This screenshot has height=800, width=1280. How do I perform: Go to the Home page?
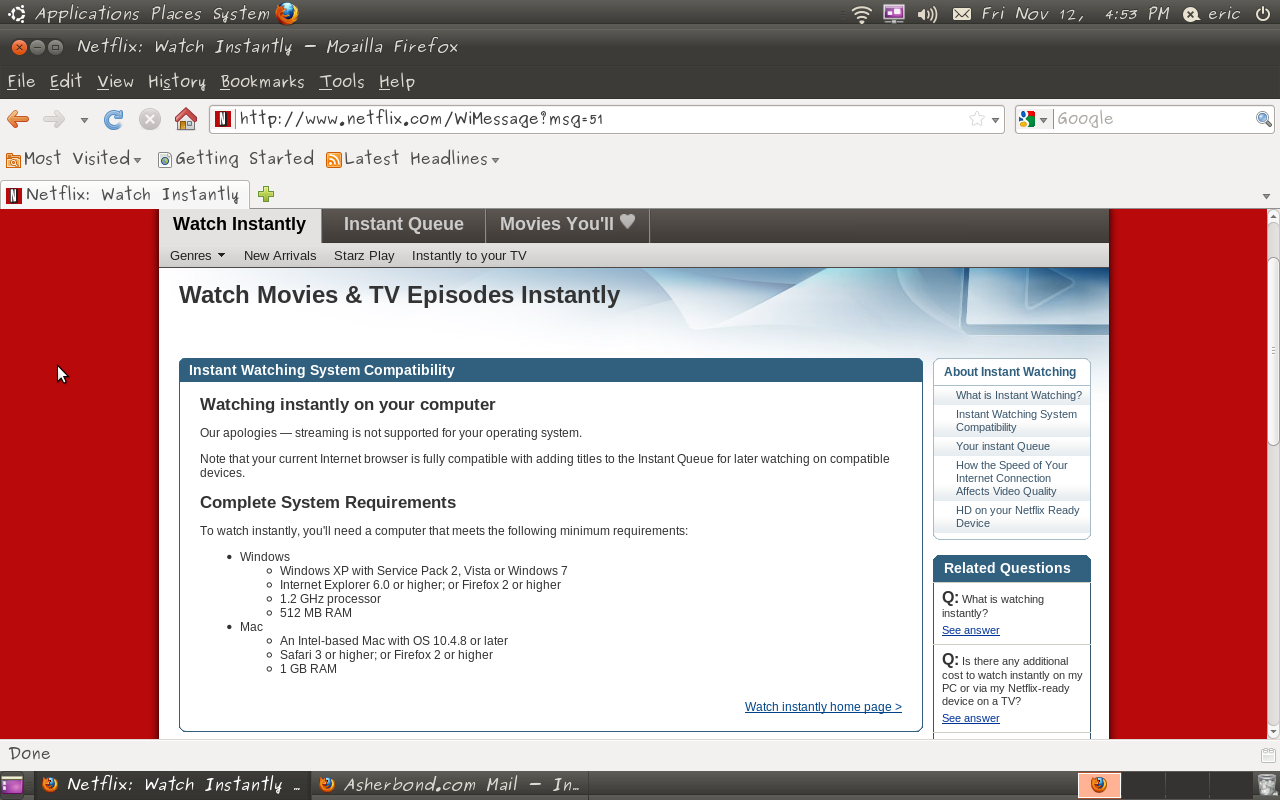186,119
